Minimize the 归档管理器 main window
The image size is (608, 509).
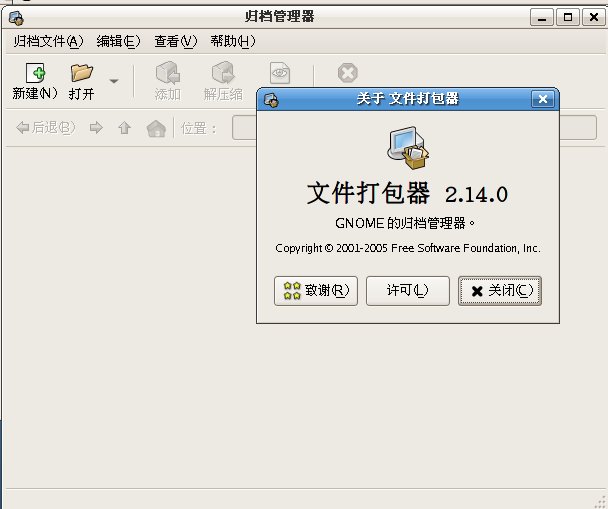(x=542, y=17)
